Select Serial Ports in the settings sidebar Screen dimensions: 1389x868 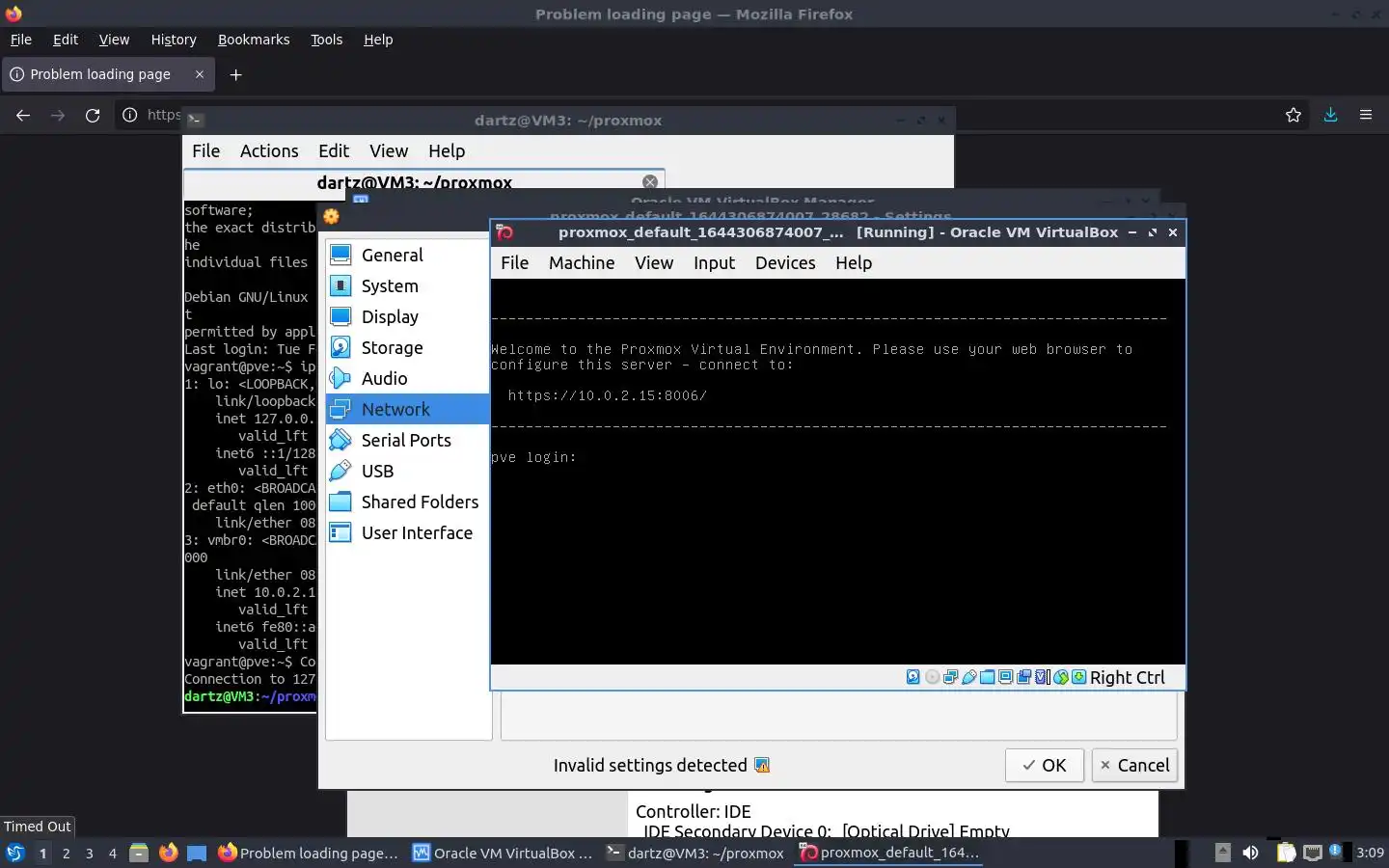click(x=408, y=440)
